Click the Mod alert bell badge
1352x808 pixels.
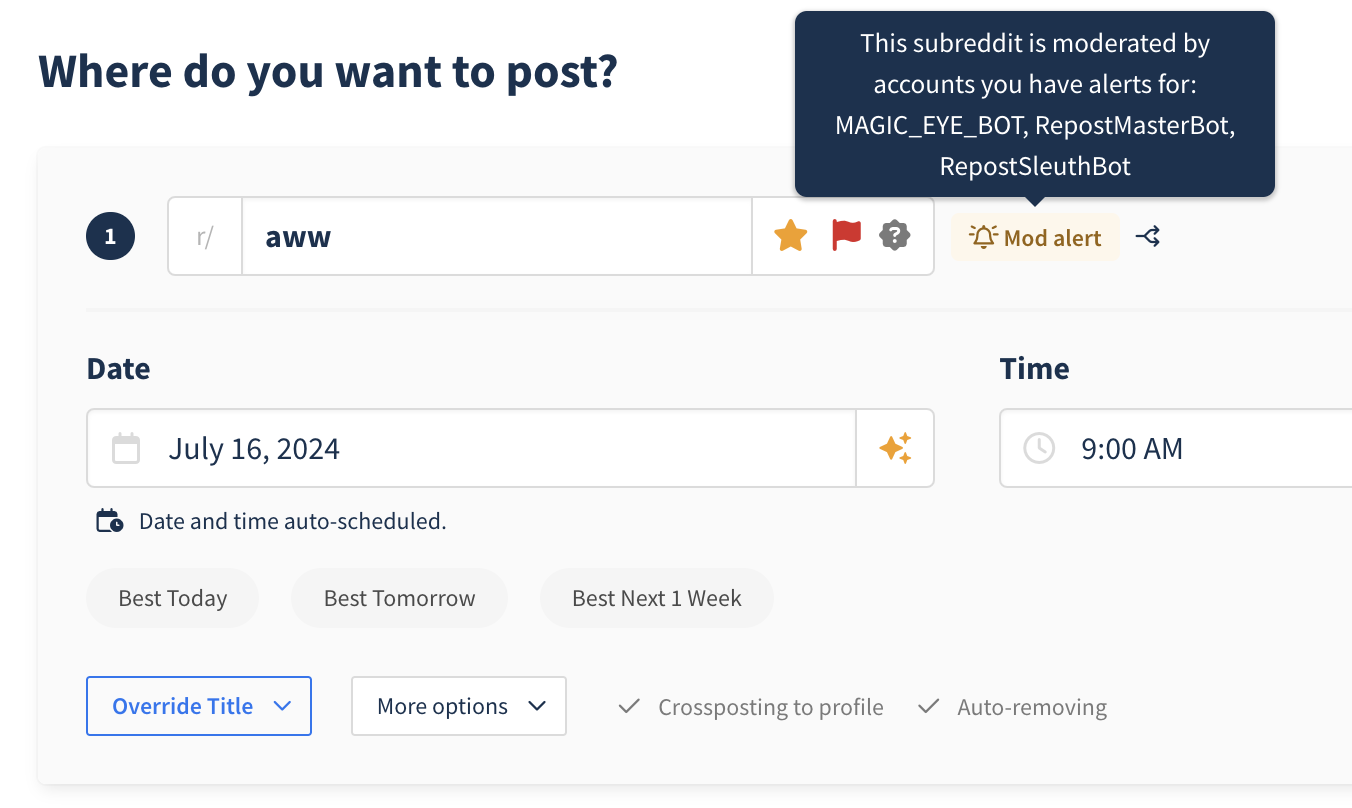(1035, 237)
